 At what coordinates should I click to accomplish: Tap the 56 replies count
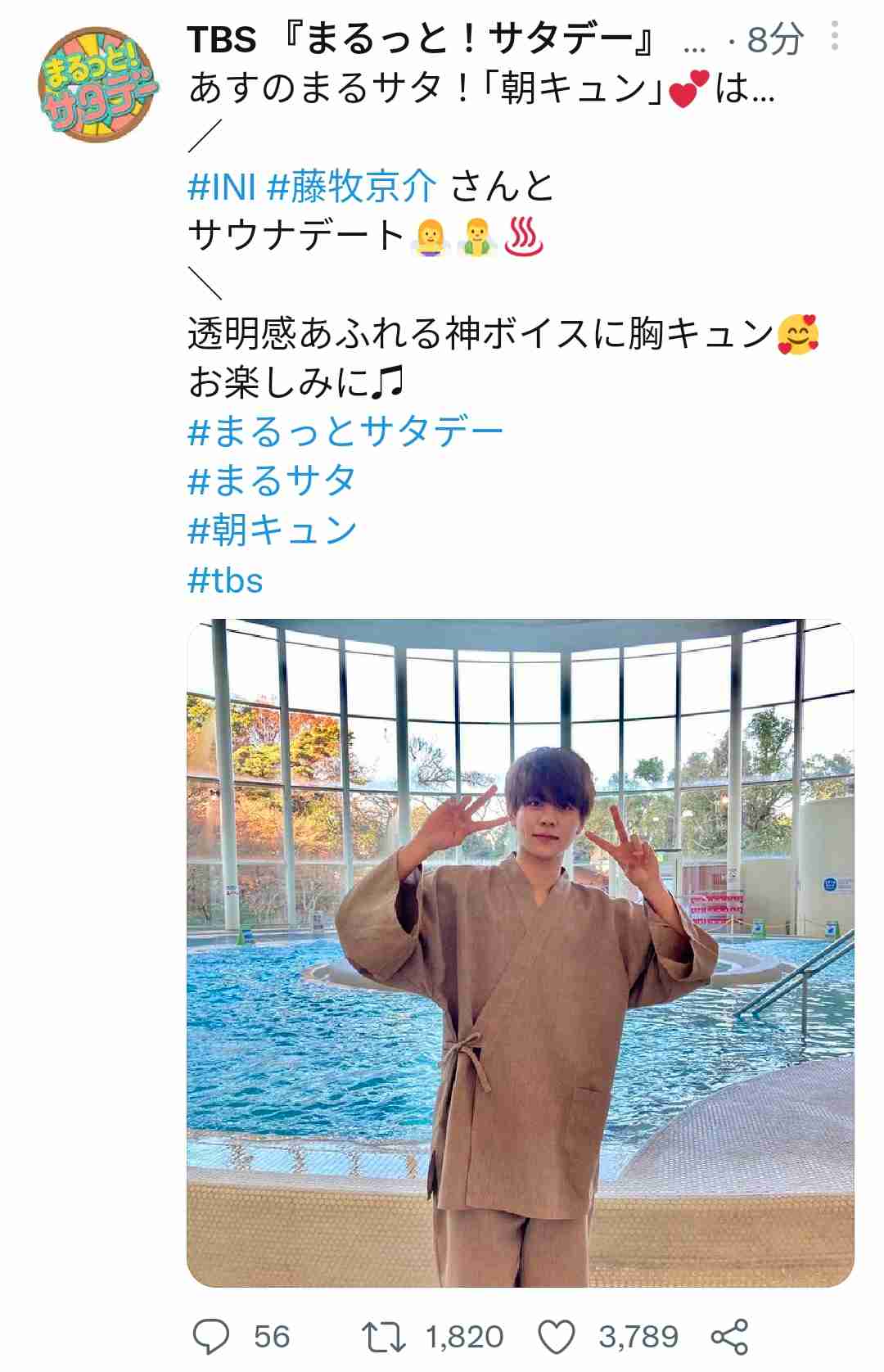(272, 1336)
